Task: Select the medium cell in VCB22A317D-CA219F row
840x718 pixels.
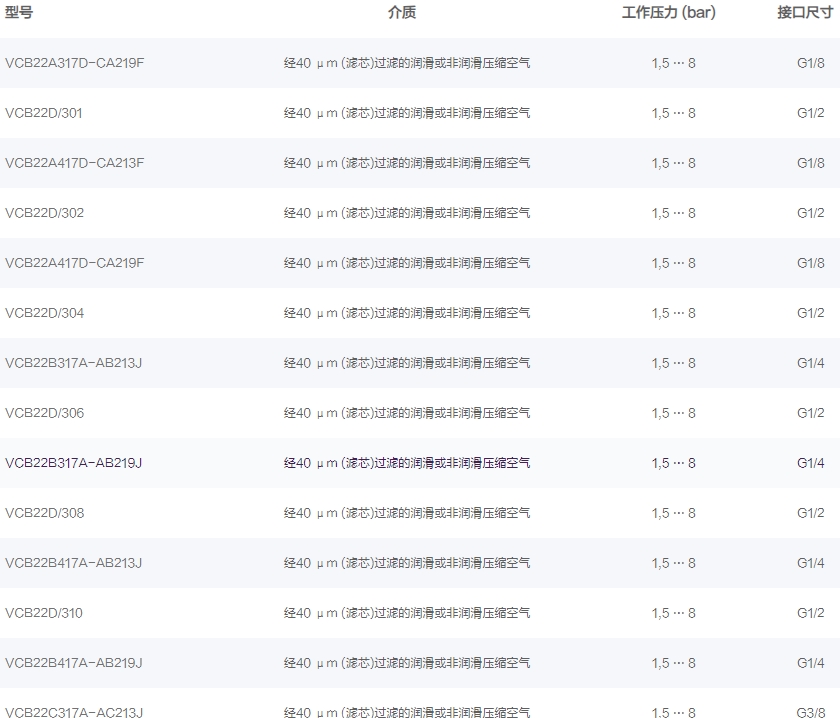Action: (x=407, y=63)
